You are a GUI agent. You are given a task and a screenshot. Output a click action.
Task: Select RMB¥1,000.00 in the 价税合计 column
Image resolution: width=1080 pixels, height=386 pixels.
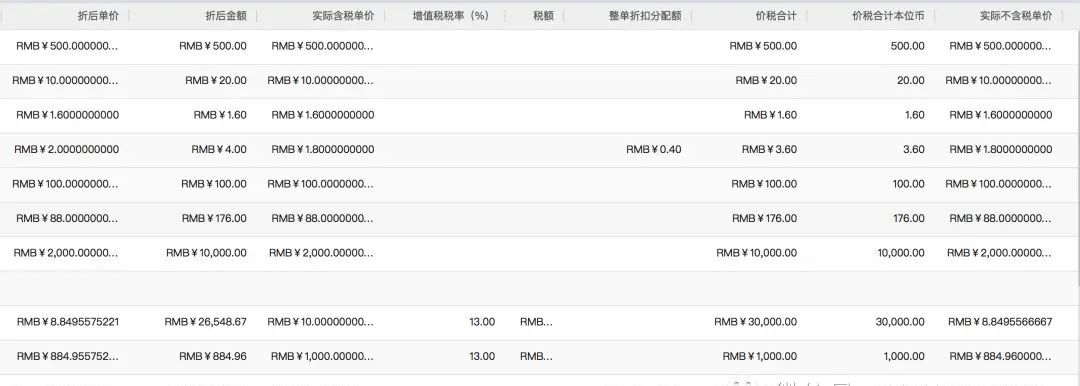(760, 356)
